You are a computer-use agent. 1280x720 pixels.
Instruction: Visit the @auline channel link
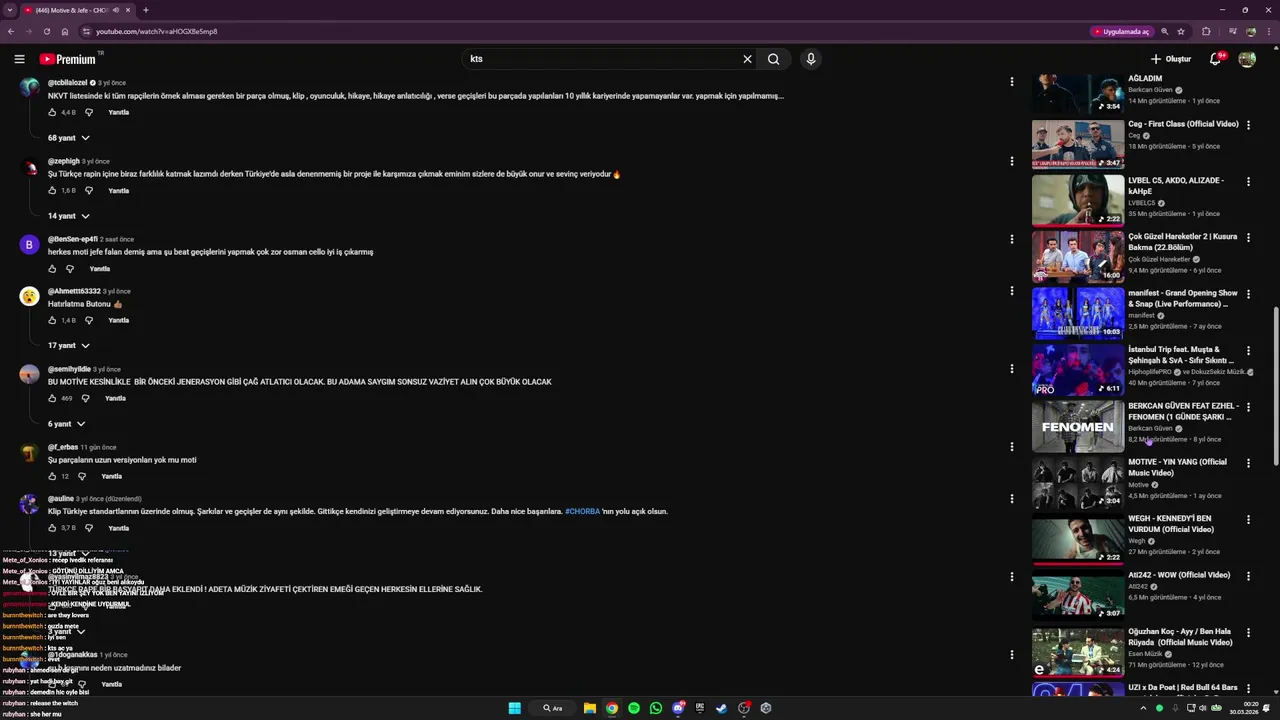[x=62, y=498]
